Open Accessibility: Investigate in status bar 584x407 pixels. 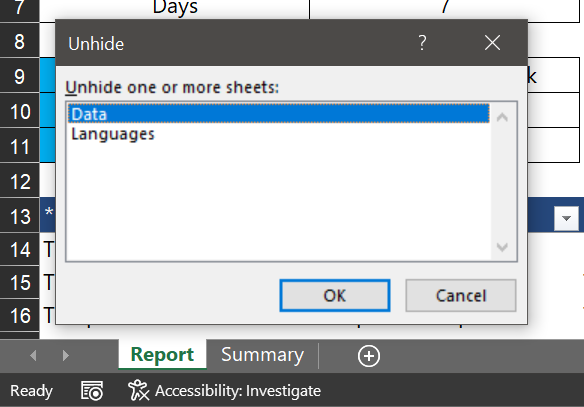pyautogui.click(x=225, y=391)
